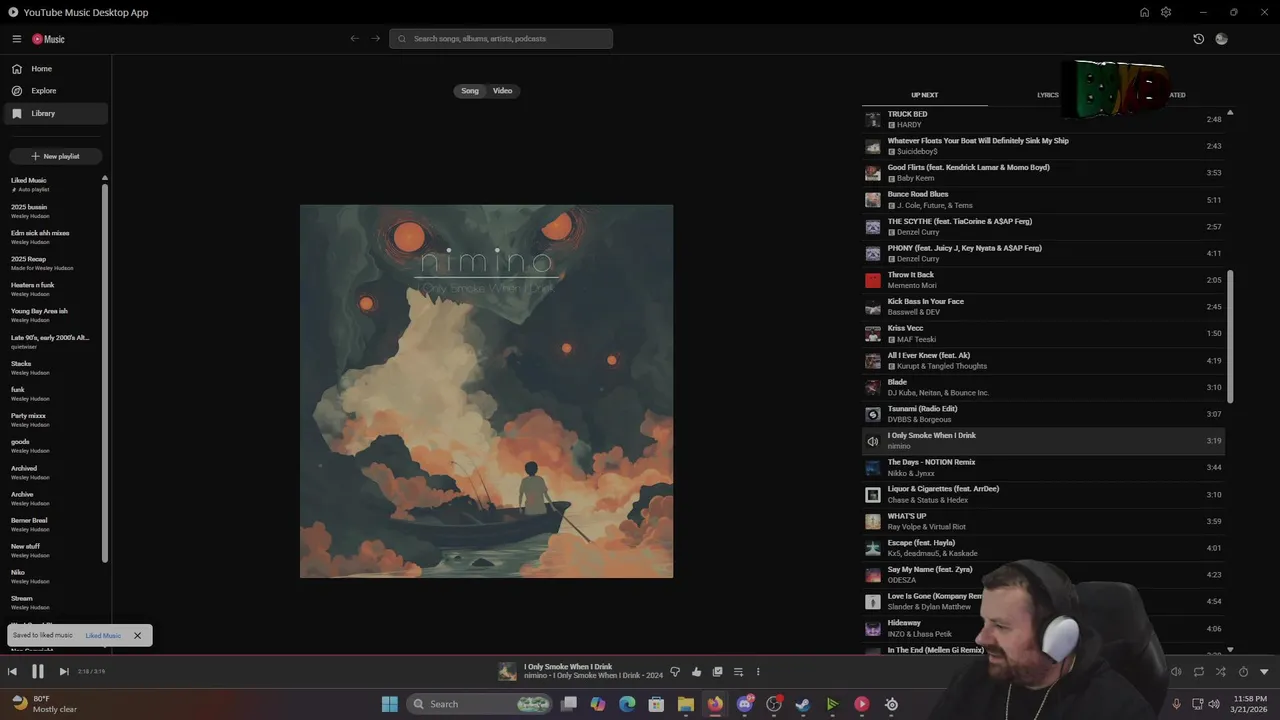Click the Kriss Vecc album thumbnail
Screen dimensions: 1280x720
click(873, 334)
